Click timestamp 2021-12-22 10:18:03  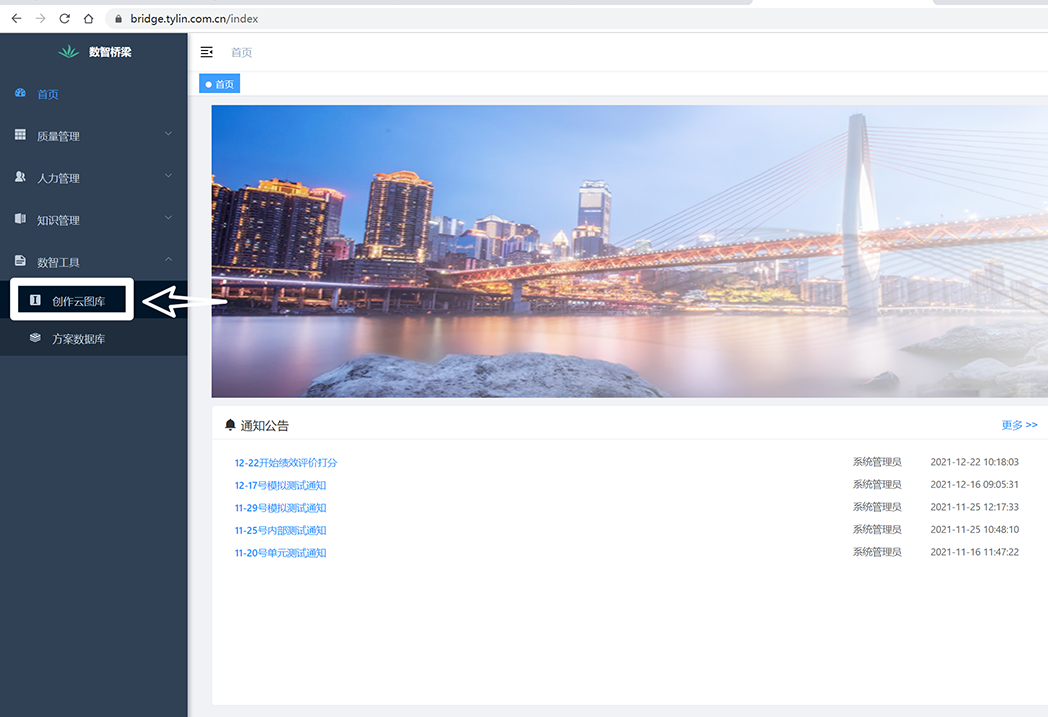[974, 462]
